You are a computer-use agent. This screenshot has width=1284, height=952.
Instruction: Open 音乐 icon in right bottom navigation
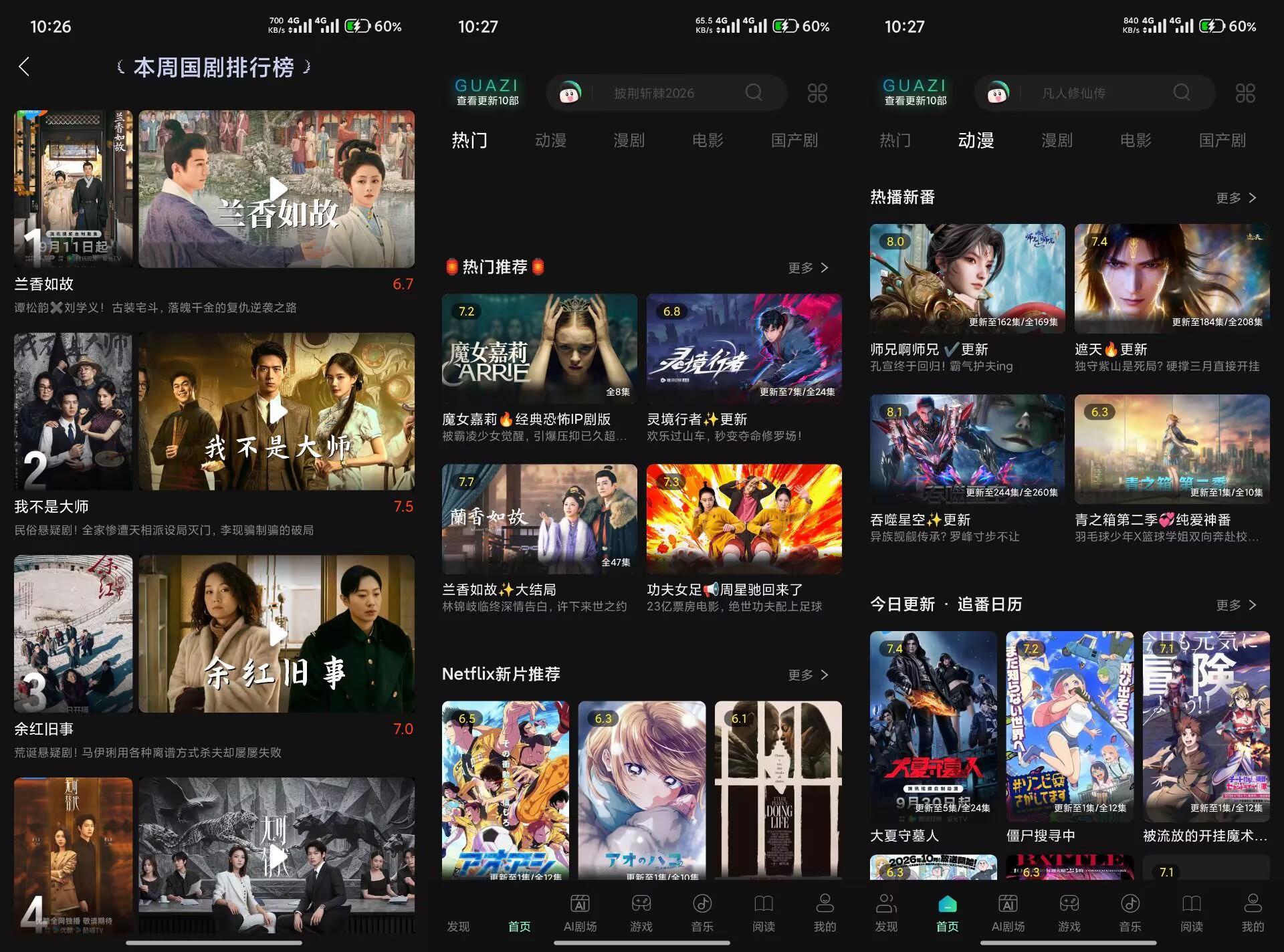coord(1130,913)
